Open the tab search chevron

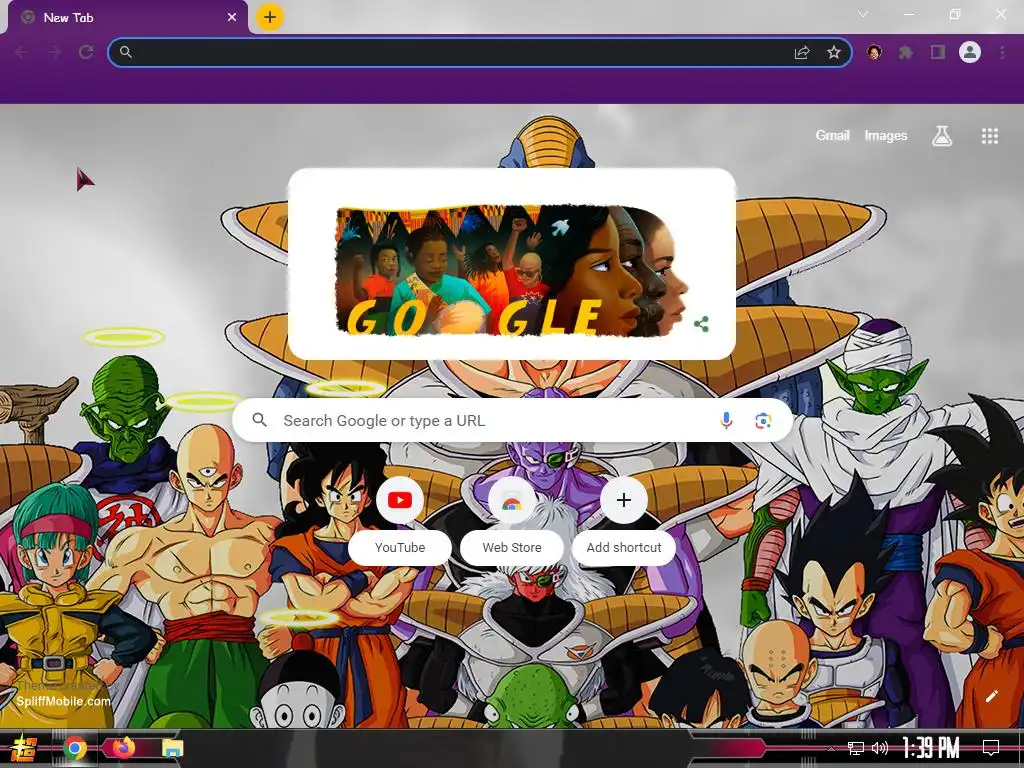click(x=863, y=14)
